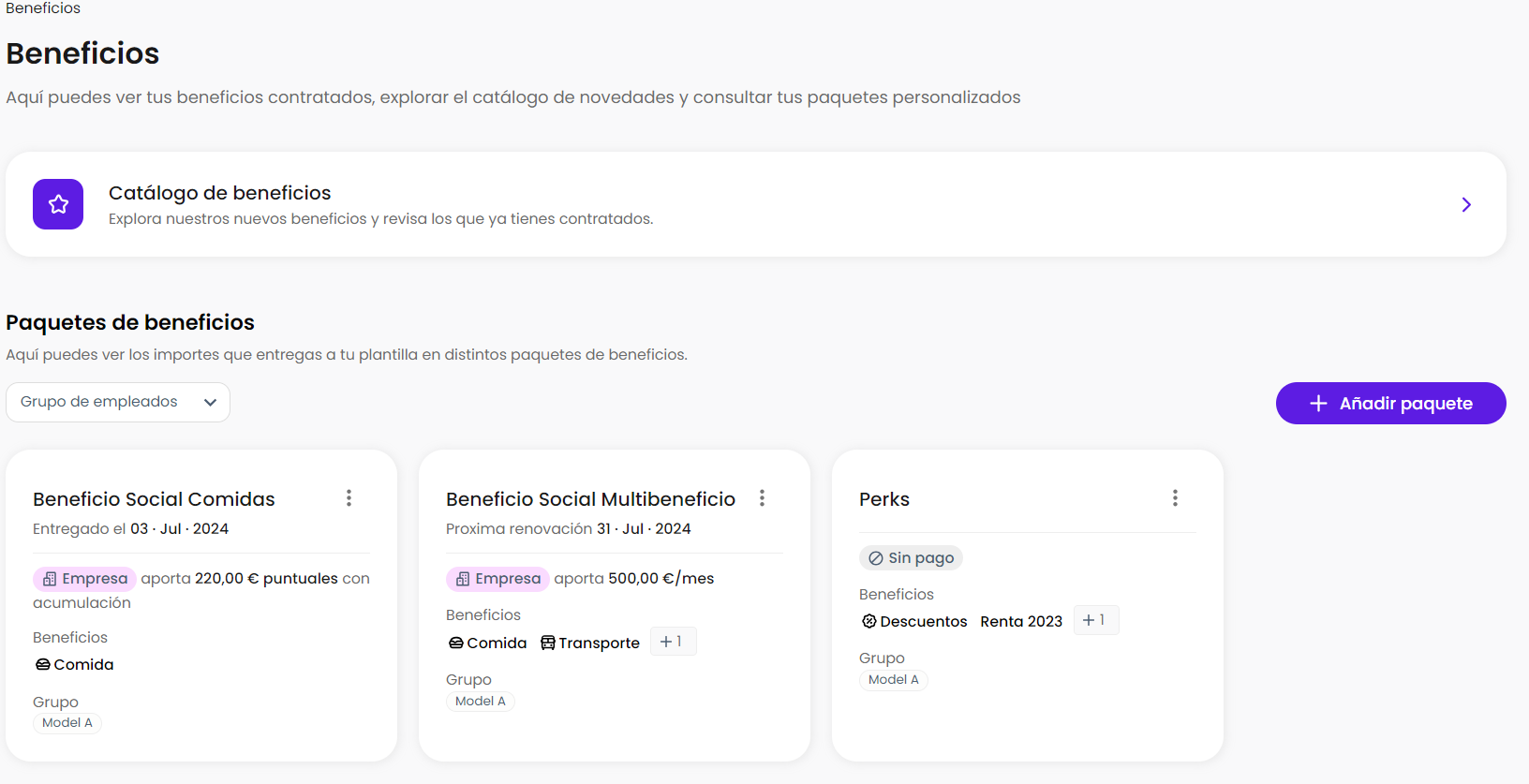Click Model A tag in Comidas card
Screen dimensions: 1529x784
pos(67,723)
